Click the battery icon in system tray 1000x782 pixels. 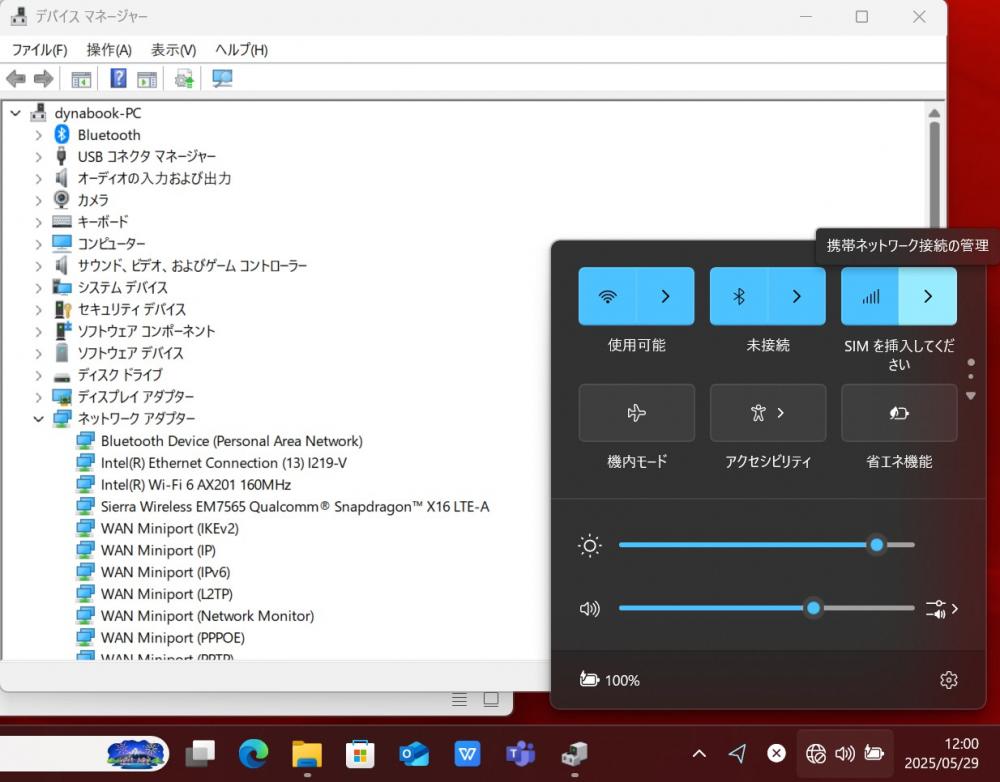click(x=874, y=754)
